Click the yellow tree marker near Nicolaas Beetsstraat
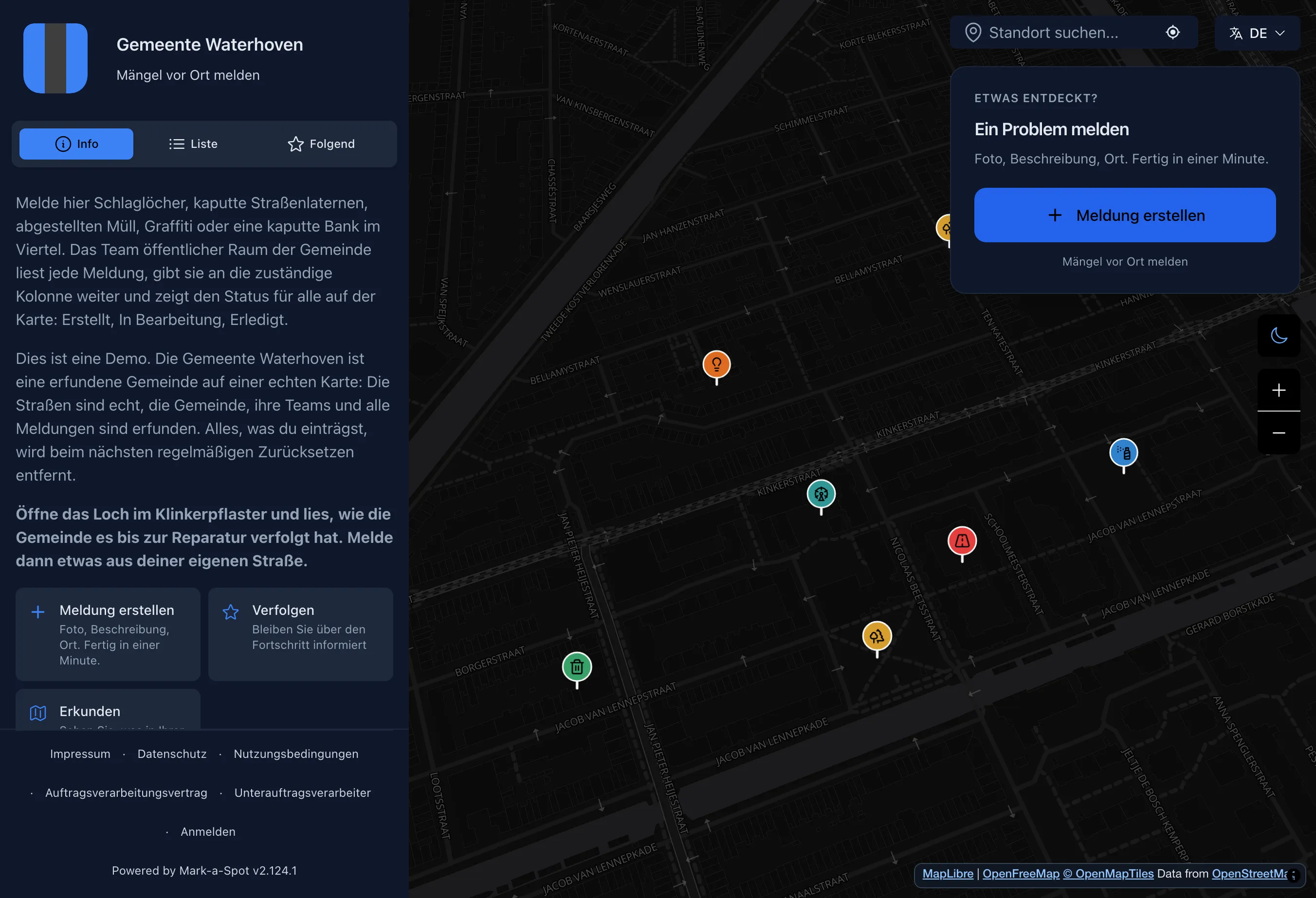 click(877, 636)
